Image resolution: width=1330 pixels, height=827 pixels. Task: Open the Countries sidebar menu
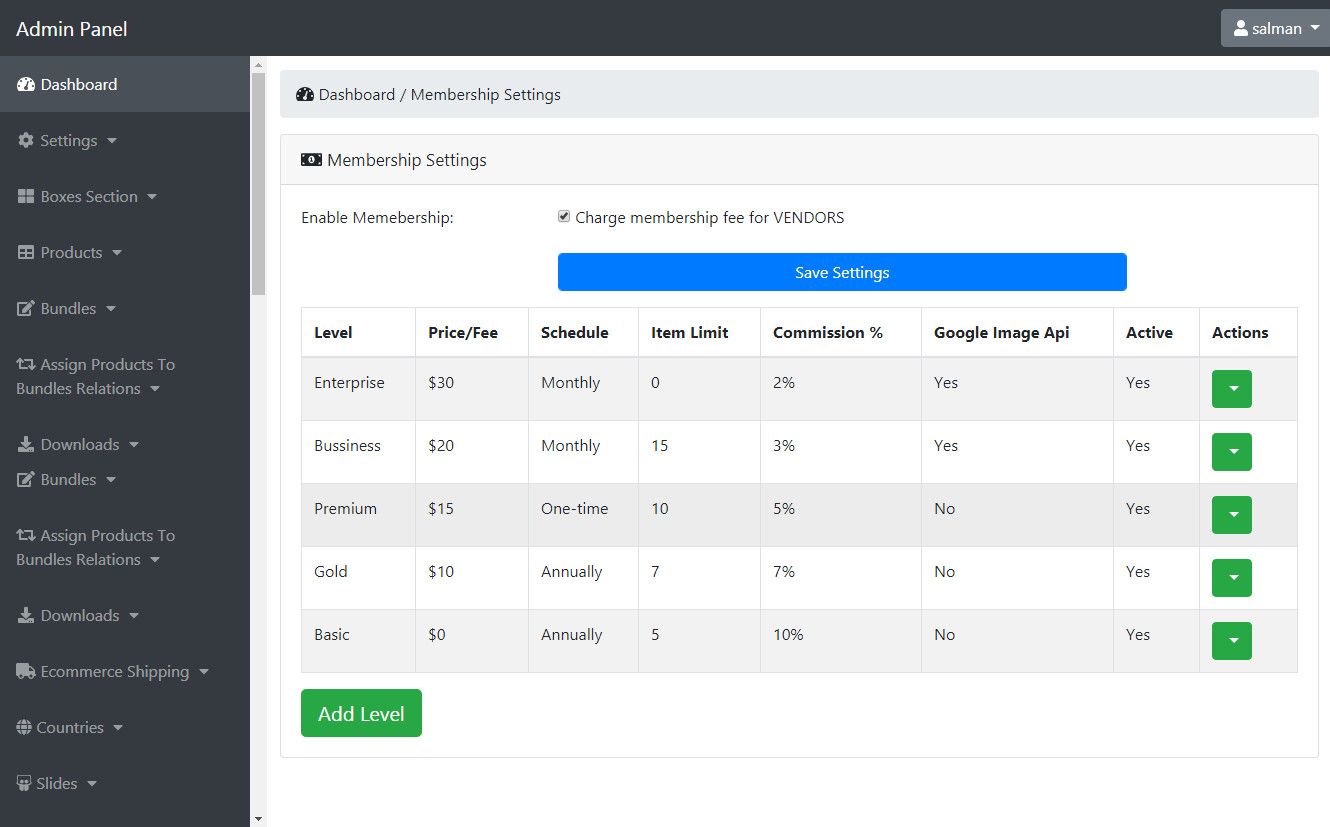point(70,728)
